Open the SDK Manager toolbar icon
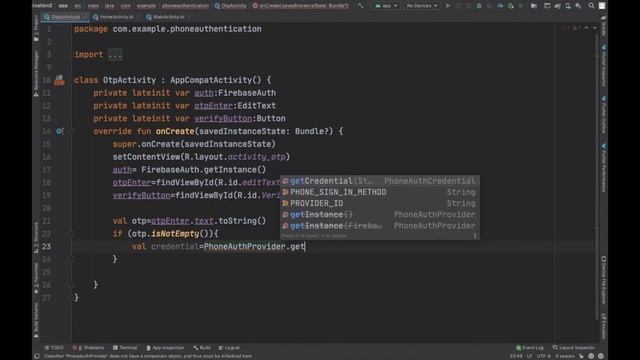 point(578,6)
